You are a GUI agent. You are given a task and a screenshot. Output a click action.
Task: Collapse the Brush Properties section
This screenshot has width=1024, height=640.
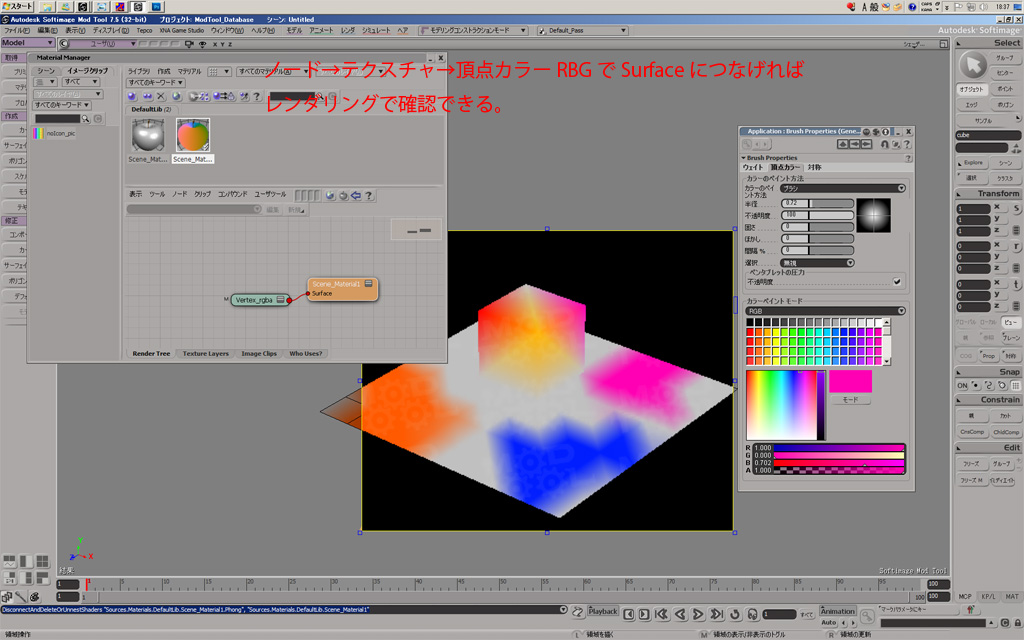(743, 157)
